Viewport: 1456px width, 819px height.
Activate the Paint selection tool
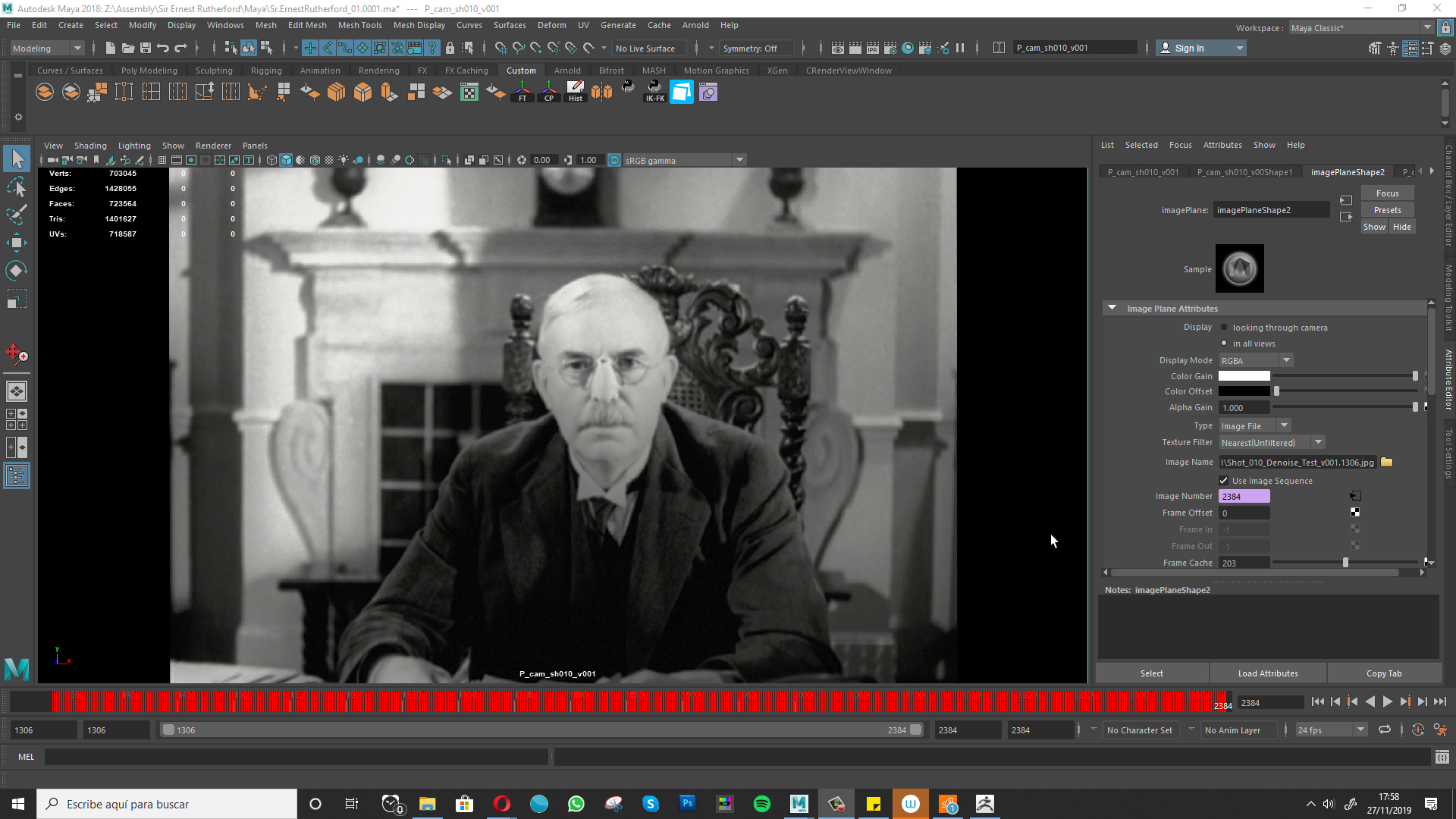[x=17, y=215]
